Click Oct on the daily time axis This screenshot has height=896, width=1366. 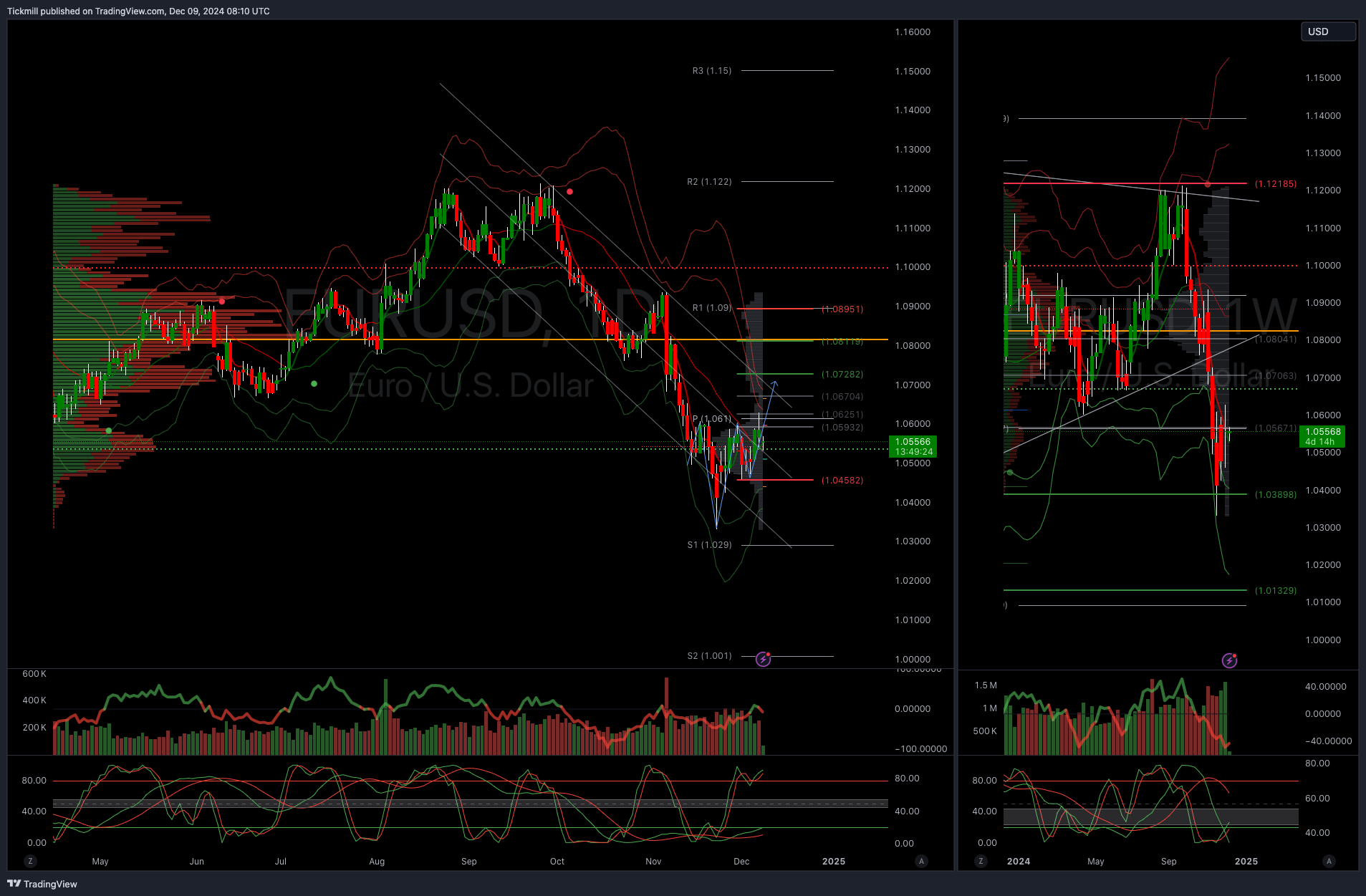(557, 862)
